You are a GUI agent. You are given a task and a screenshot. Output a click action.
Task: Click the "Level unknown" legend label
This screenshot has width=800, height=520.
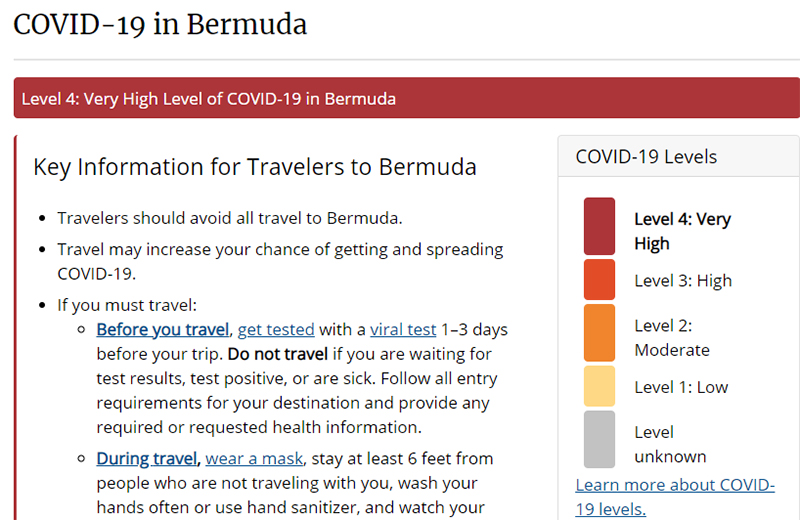[x=670, y=444]
